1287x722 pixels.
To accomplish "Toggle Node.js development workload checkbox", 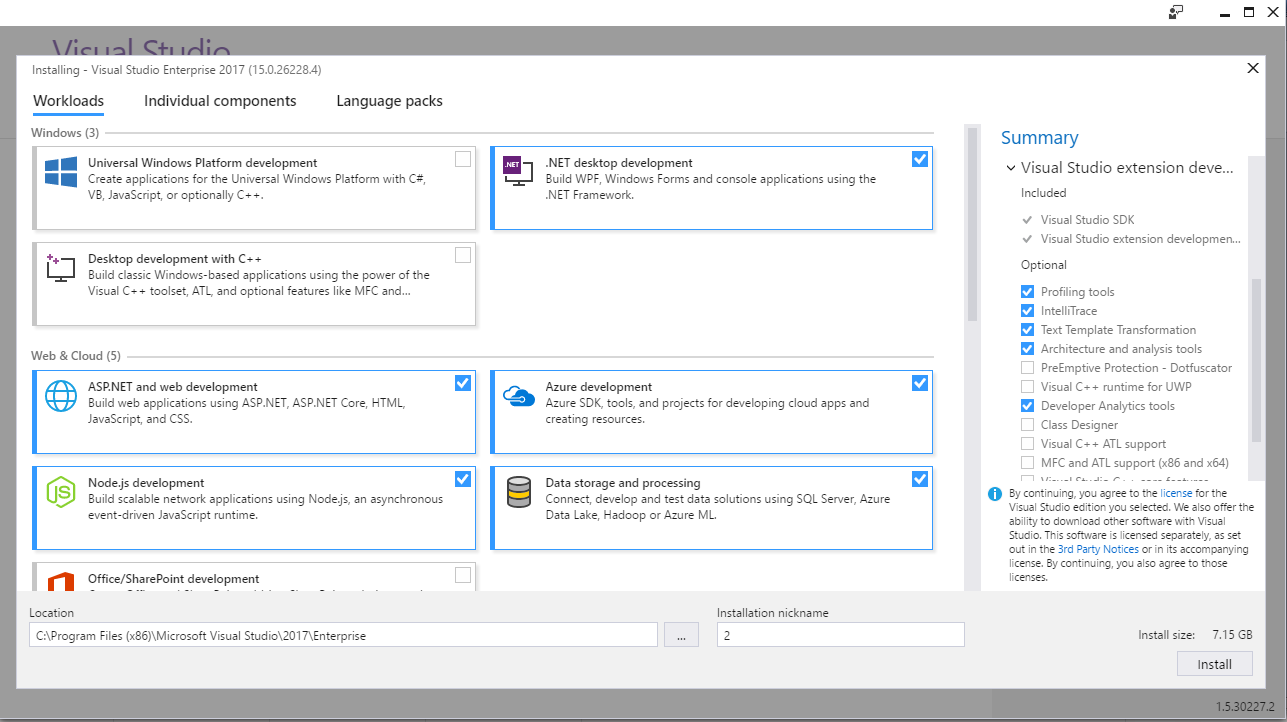I will [x=463, y=479].
